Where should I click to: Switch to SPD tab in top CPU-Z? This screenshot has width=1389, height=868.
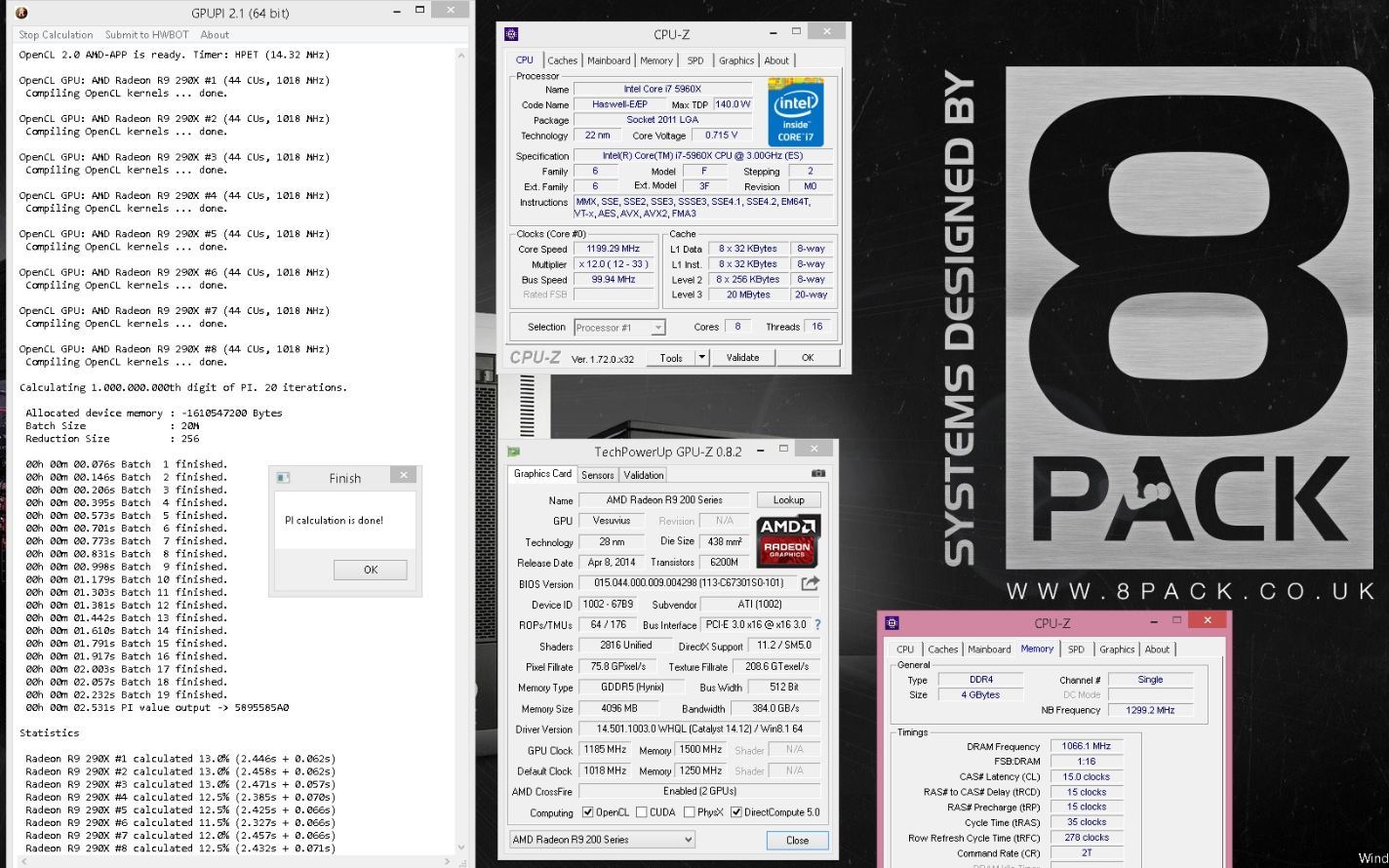[x=695, y=60]
